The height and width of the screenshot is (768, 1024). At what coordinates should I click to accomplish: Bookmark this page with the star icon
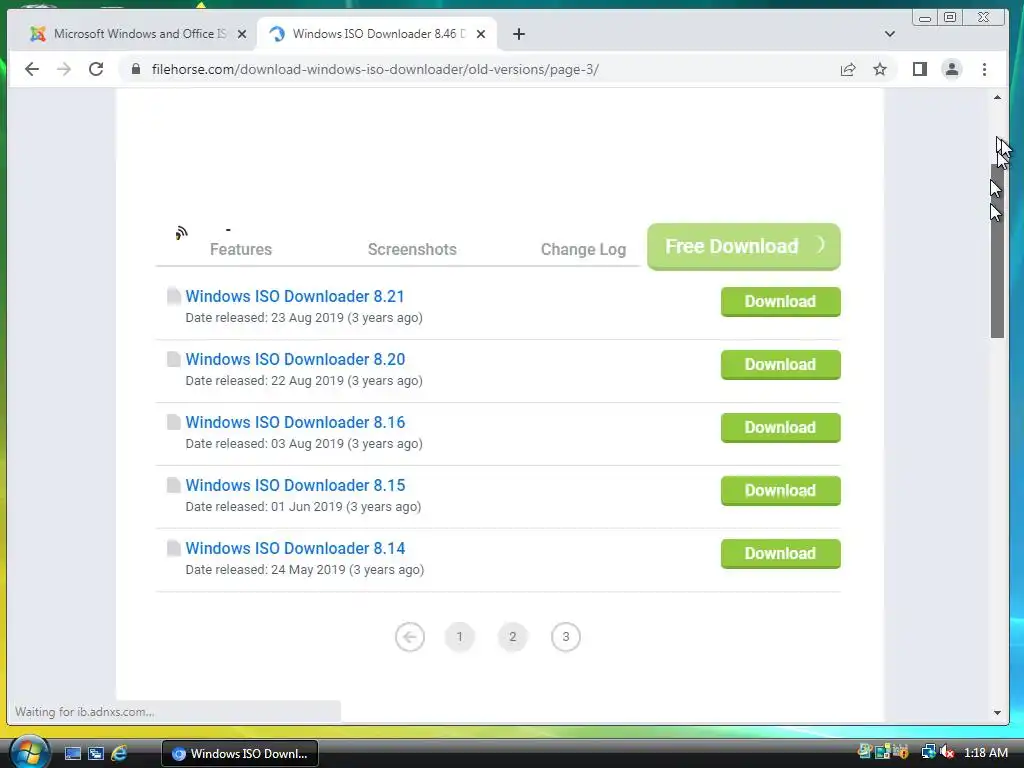click(880, 69)
